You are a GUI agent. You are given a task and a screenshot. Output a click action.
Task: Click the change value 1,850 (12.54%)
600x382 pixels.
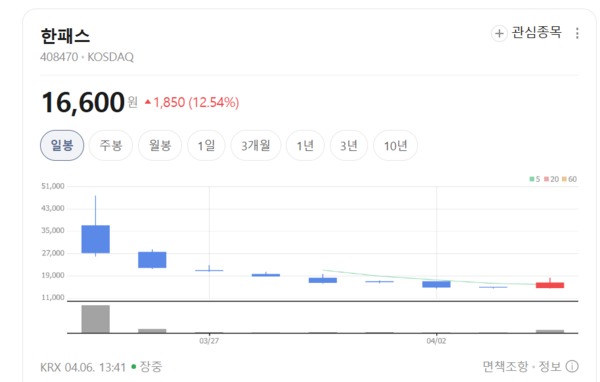pos(192,103)
